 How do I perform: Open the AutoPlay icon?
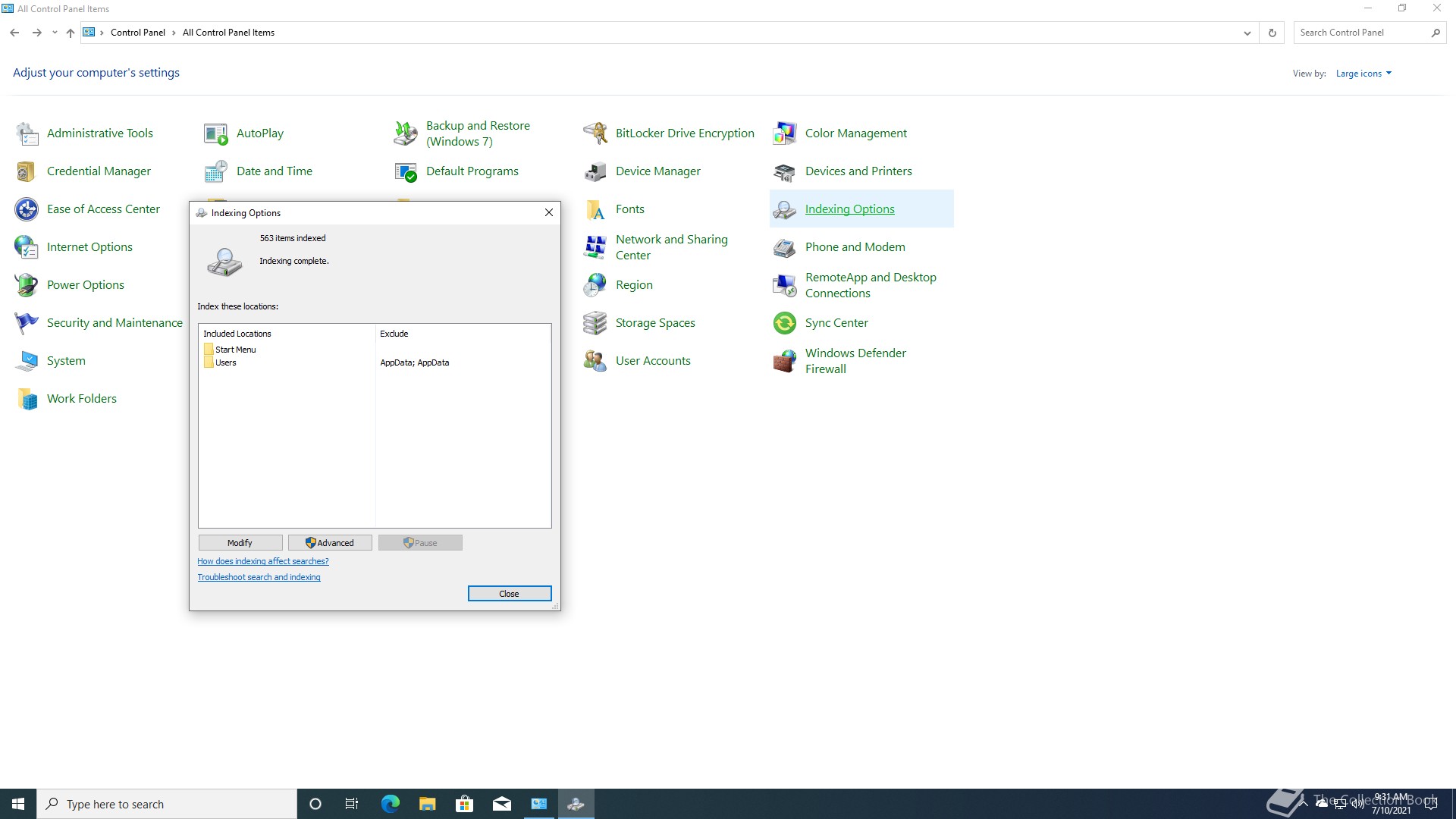216,133
